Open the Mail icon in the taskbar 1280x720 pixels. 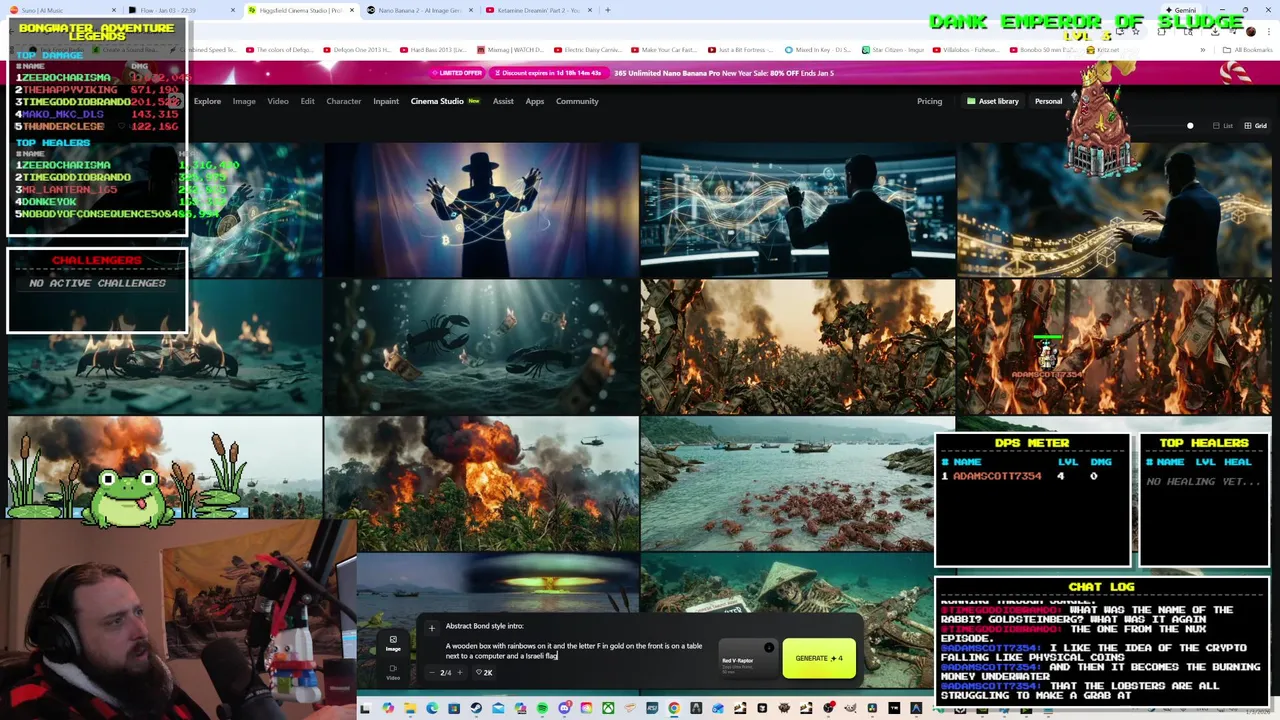coord(498,709)
